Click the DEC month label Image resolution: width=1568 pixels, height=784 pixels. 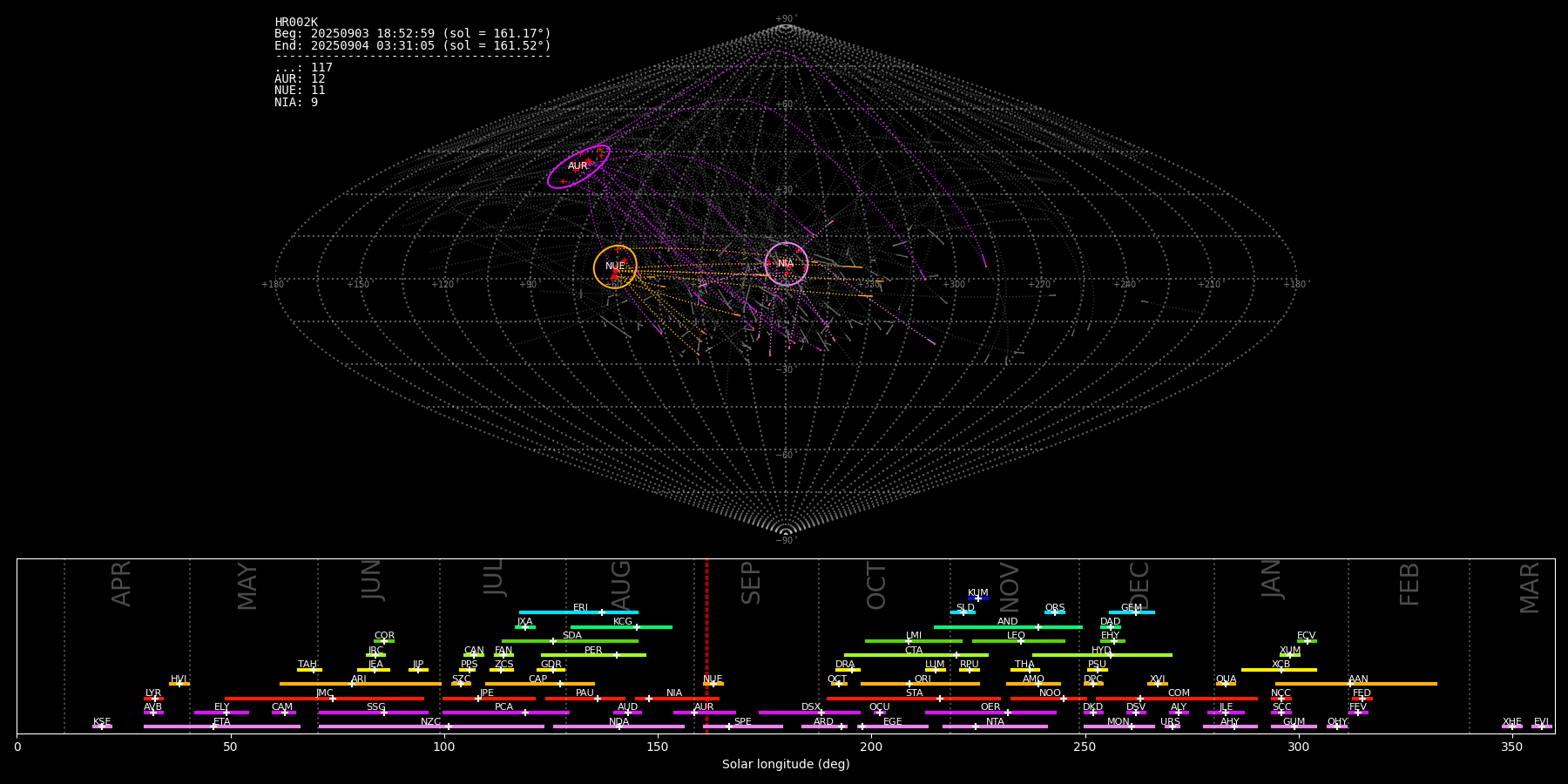click(1139, 585)
